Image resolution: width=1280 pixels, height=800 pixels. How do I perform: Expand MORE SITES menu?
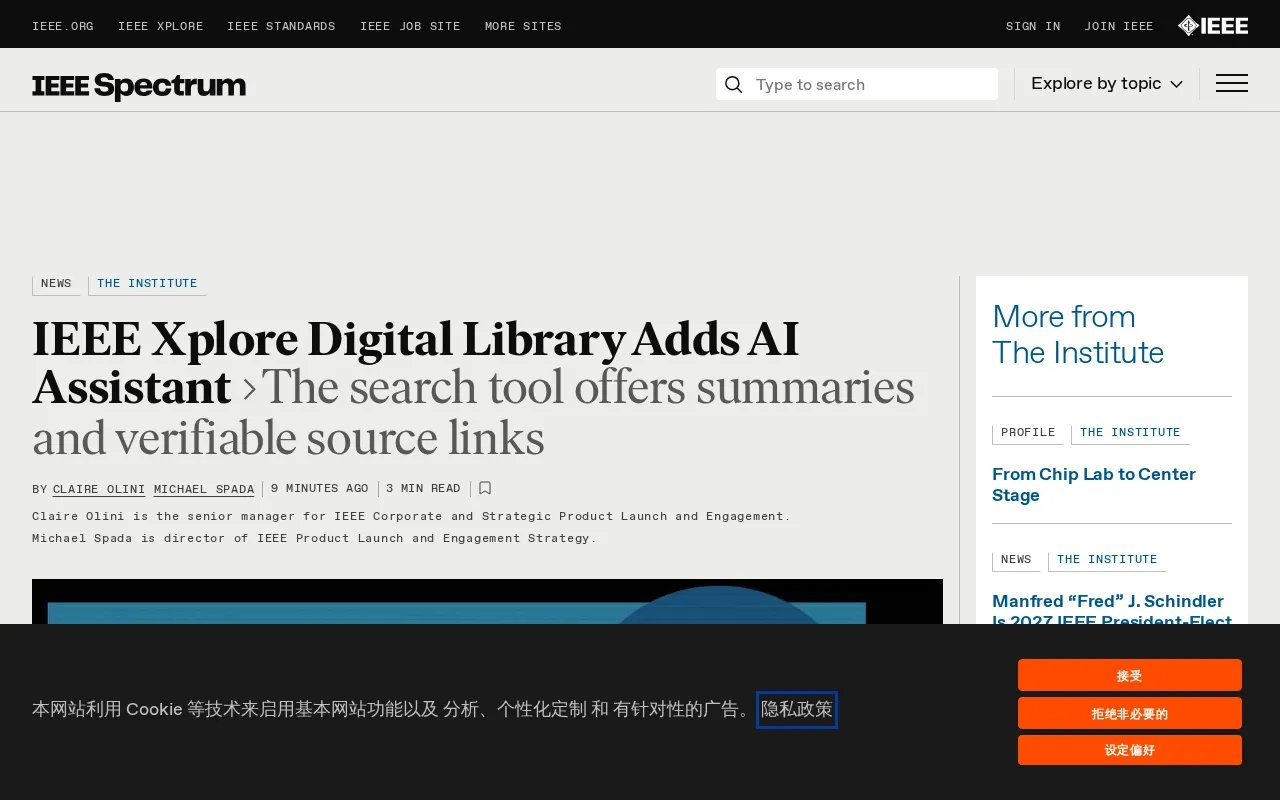523,27
